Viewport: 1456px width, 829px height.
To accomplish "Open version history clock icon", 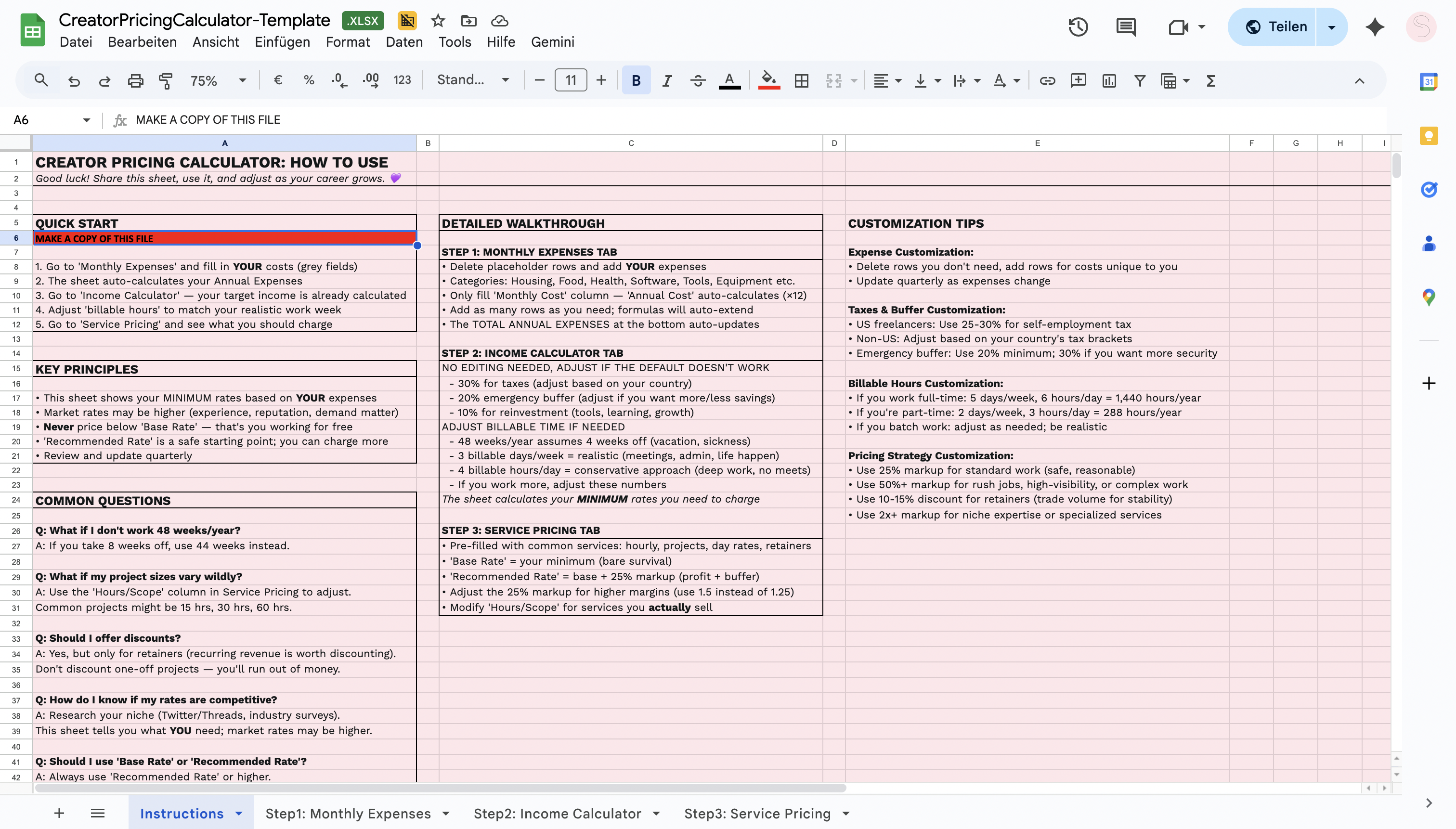I will click(x=1078, y=27).
